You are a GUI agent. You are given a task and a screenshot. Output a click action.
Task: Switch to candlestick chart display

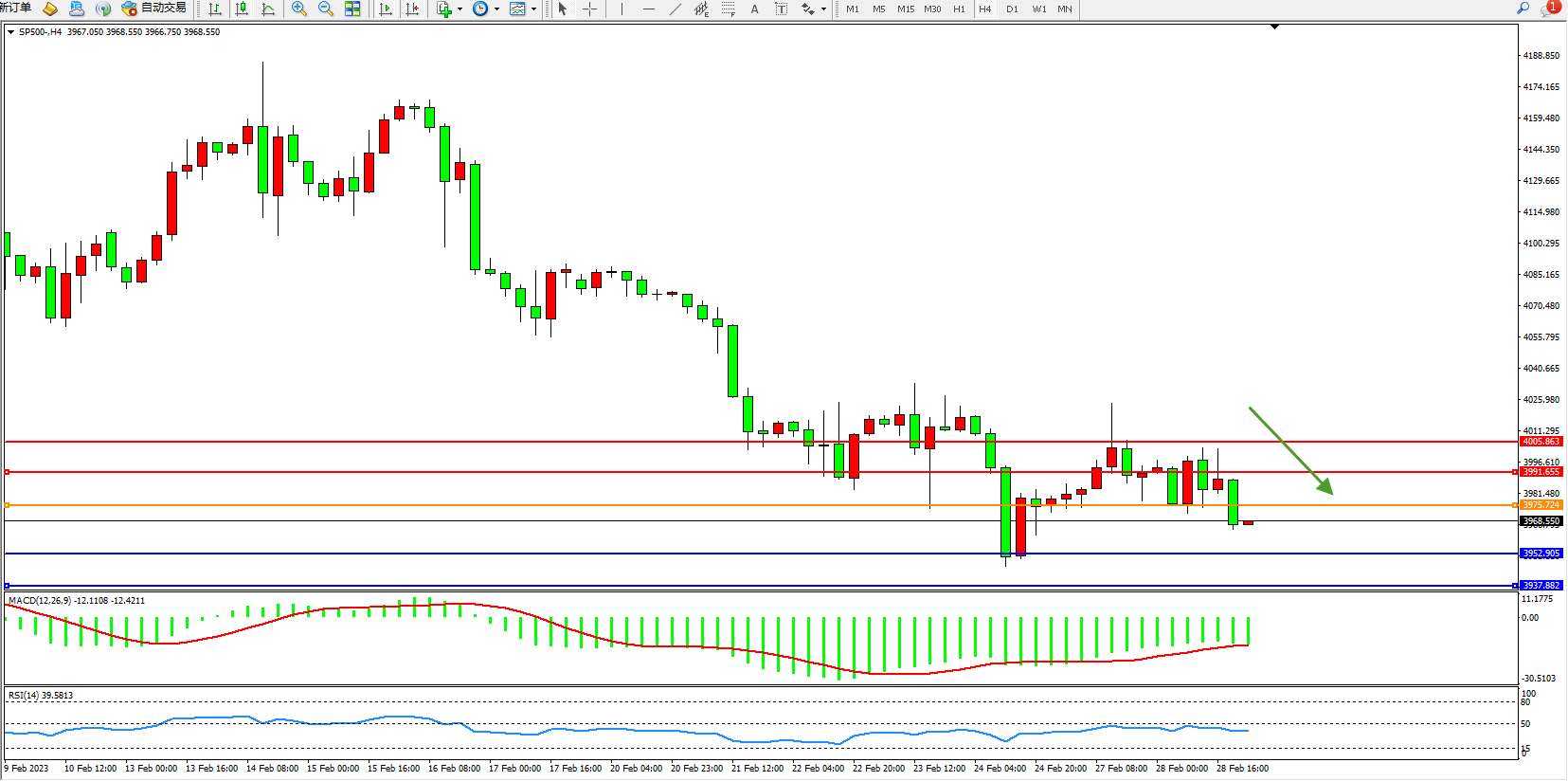pyautogui.click(x=242, y=9)
